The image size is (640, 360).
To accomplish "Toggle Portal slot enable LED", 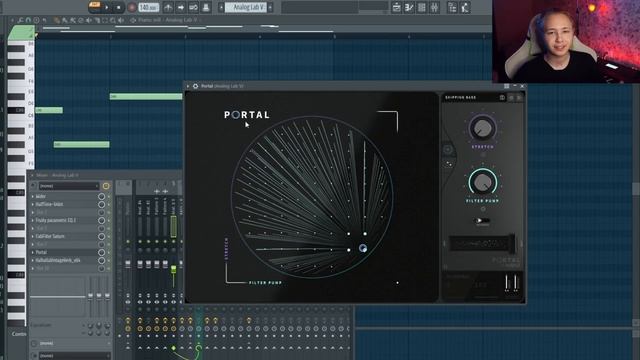I will coord(109,252).
